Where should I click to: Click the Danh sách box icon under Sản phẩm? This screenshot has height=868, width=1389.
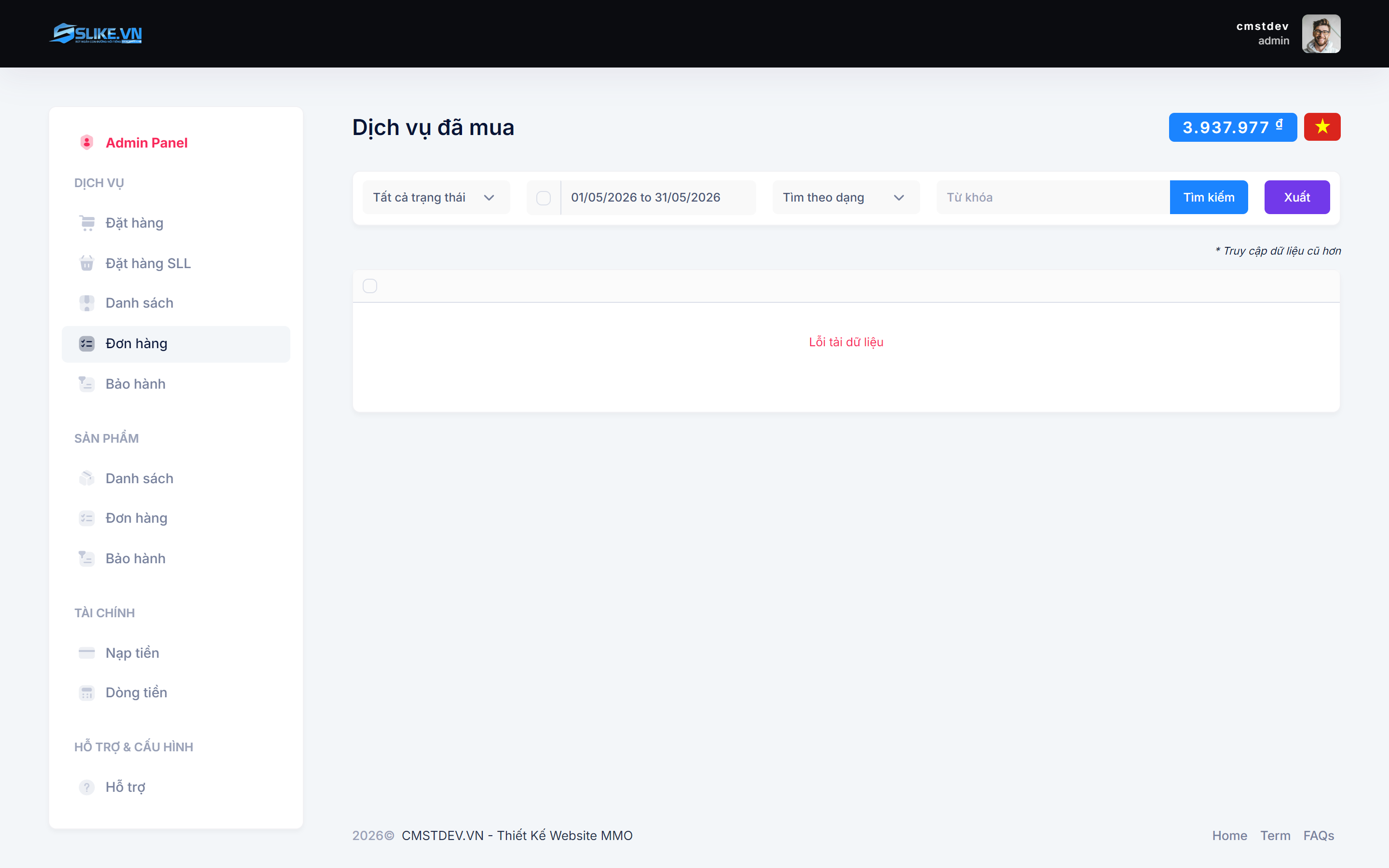click(x=87, y=478)
